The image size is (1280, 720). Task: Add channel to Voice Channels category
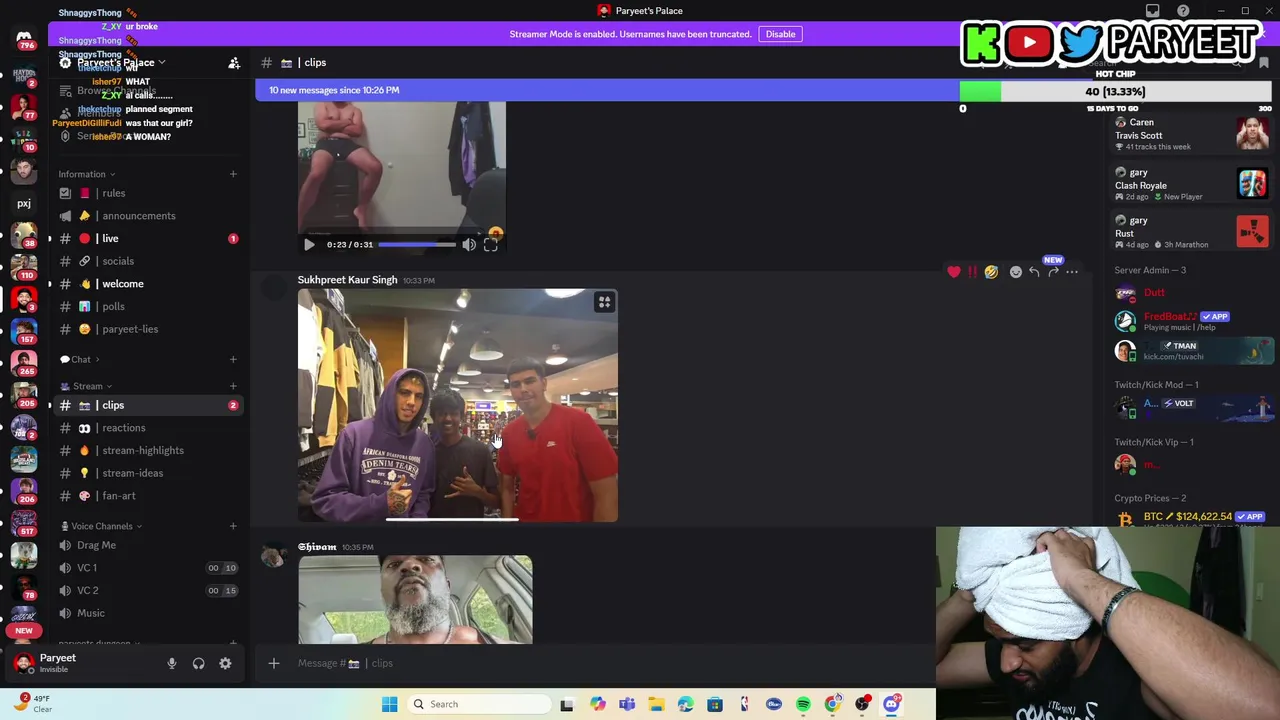pyautogui.click(x=233, y=526)
